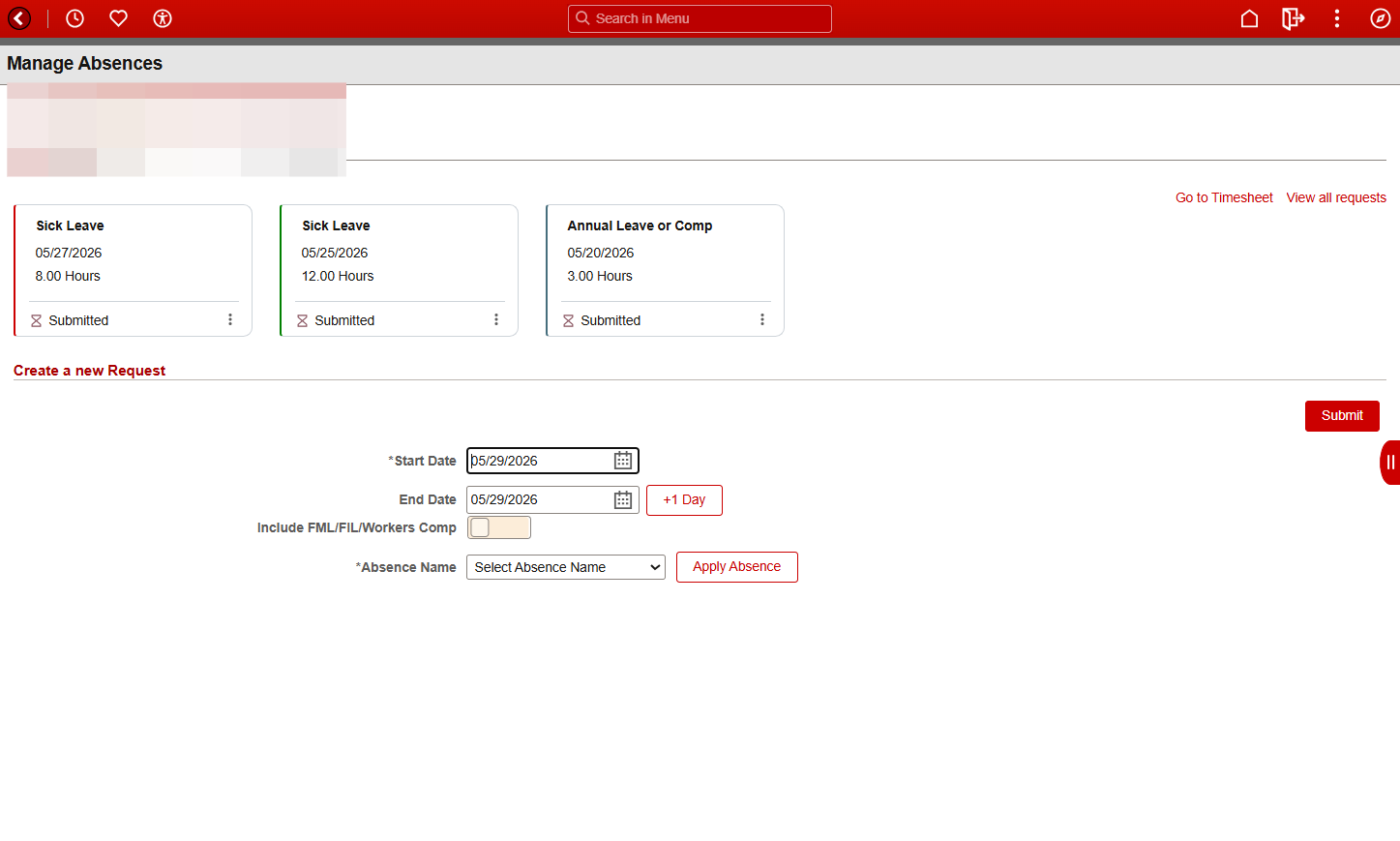Open the Select Absence Name dropdown
Viewport: 1400px width, 841px height.
(566, 567)
